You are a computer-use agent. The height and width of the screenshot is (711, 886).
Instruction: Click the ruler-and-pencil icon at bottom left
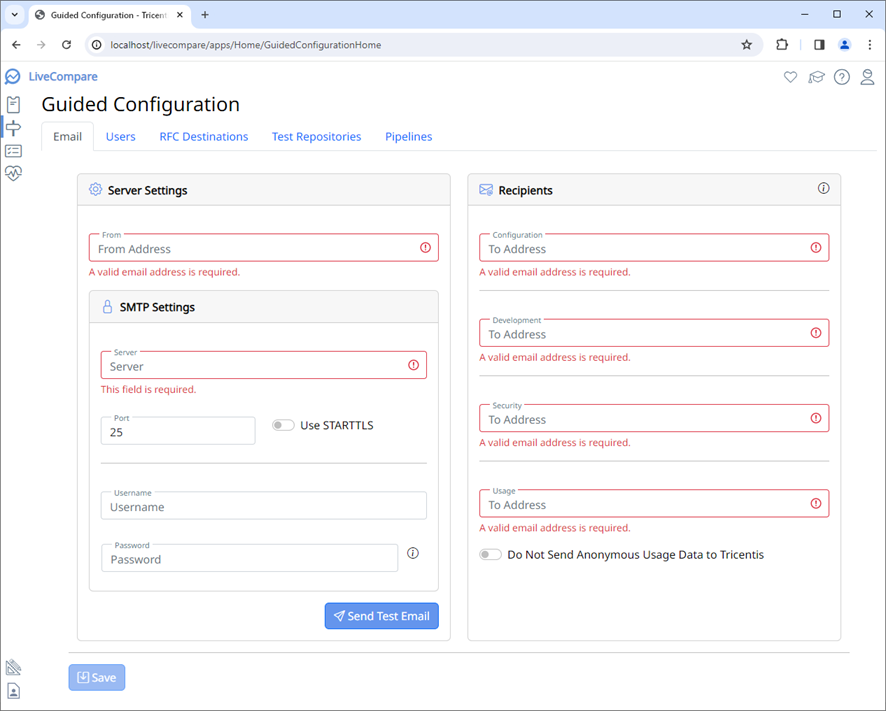[13, 667]
